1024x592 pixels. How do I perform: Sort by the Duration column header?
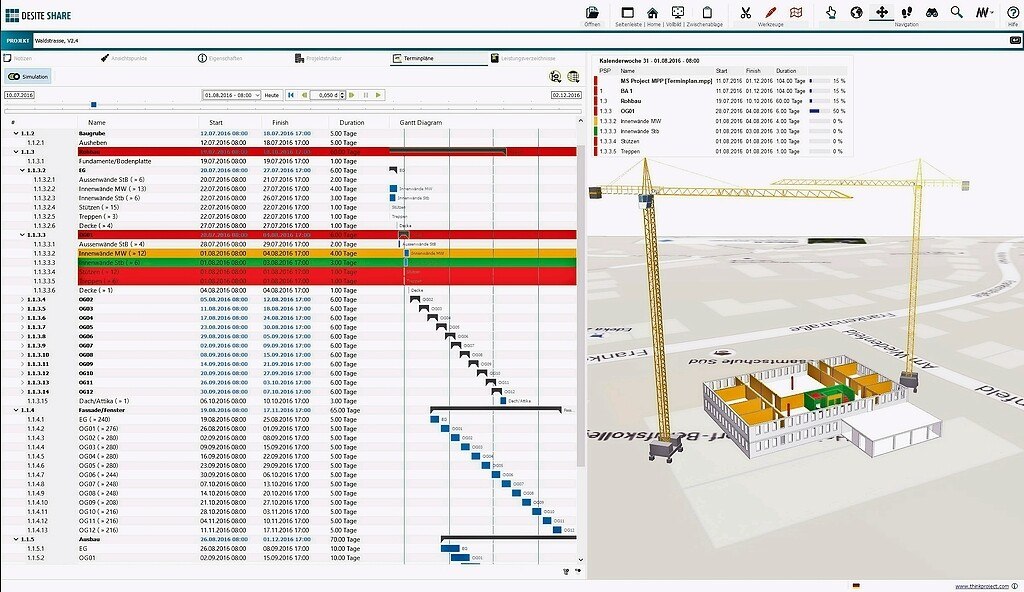357,122
